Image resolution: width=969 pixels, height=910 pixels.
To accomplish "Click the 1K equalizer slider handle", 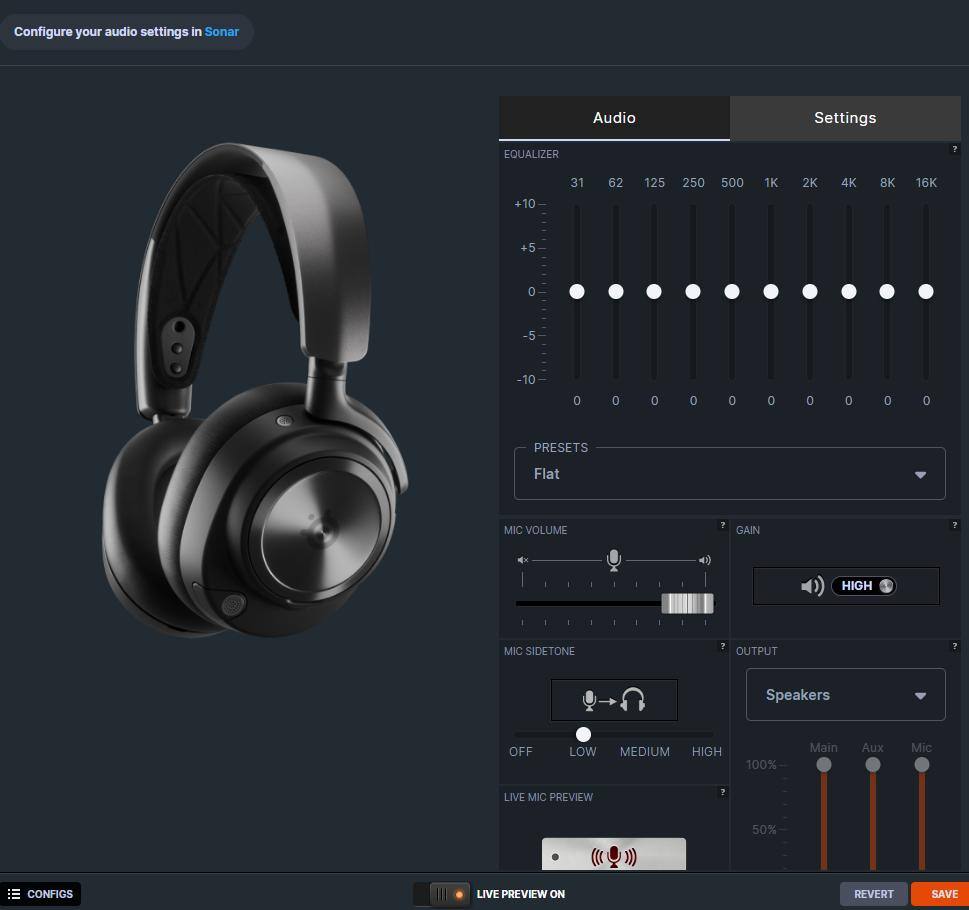I will (771, 291).
